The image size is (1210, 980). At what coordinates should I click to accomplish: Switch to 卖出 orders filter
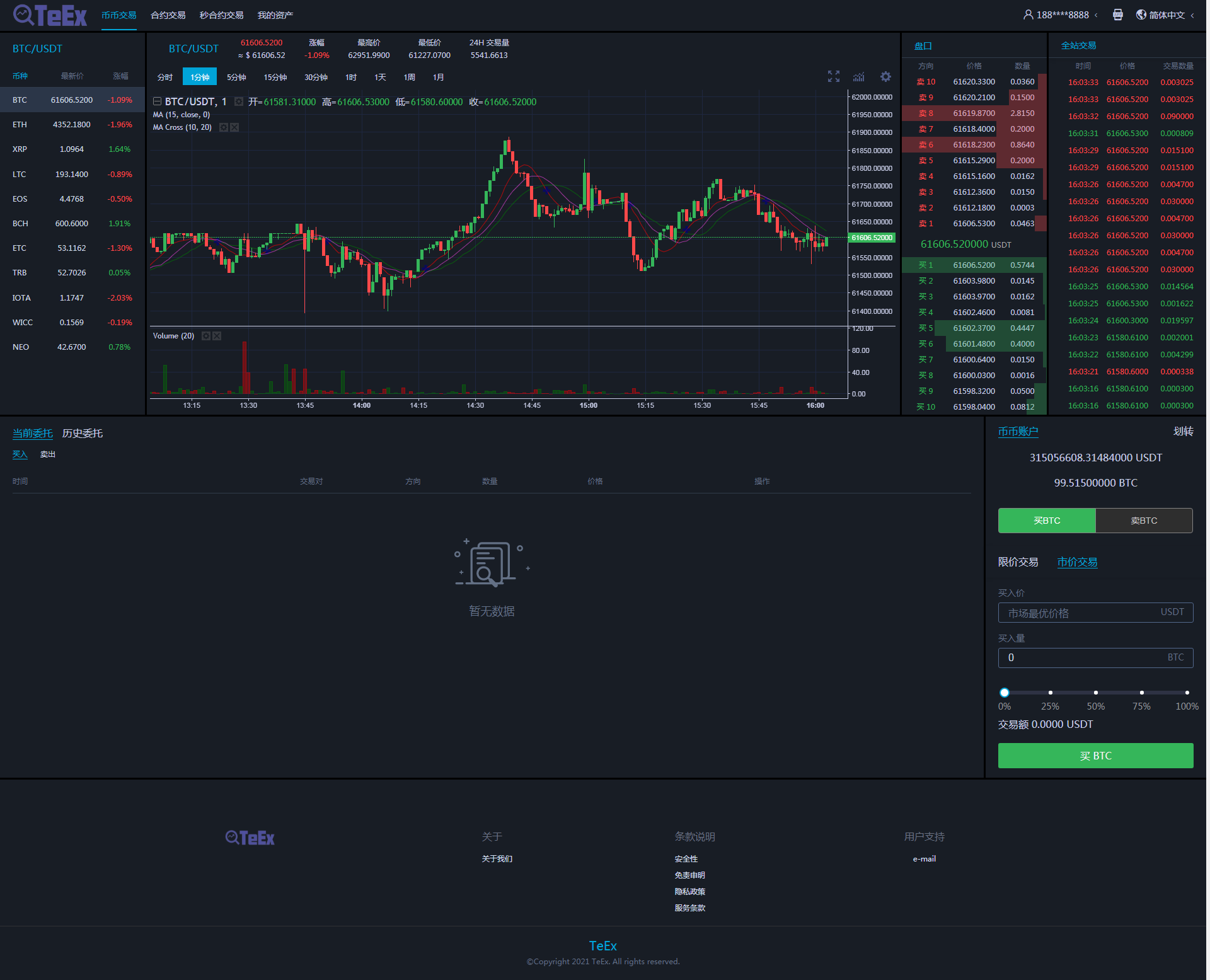[48, 454]
